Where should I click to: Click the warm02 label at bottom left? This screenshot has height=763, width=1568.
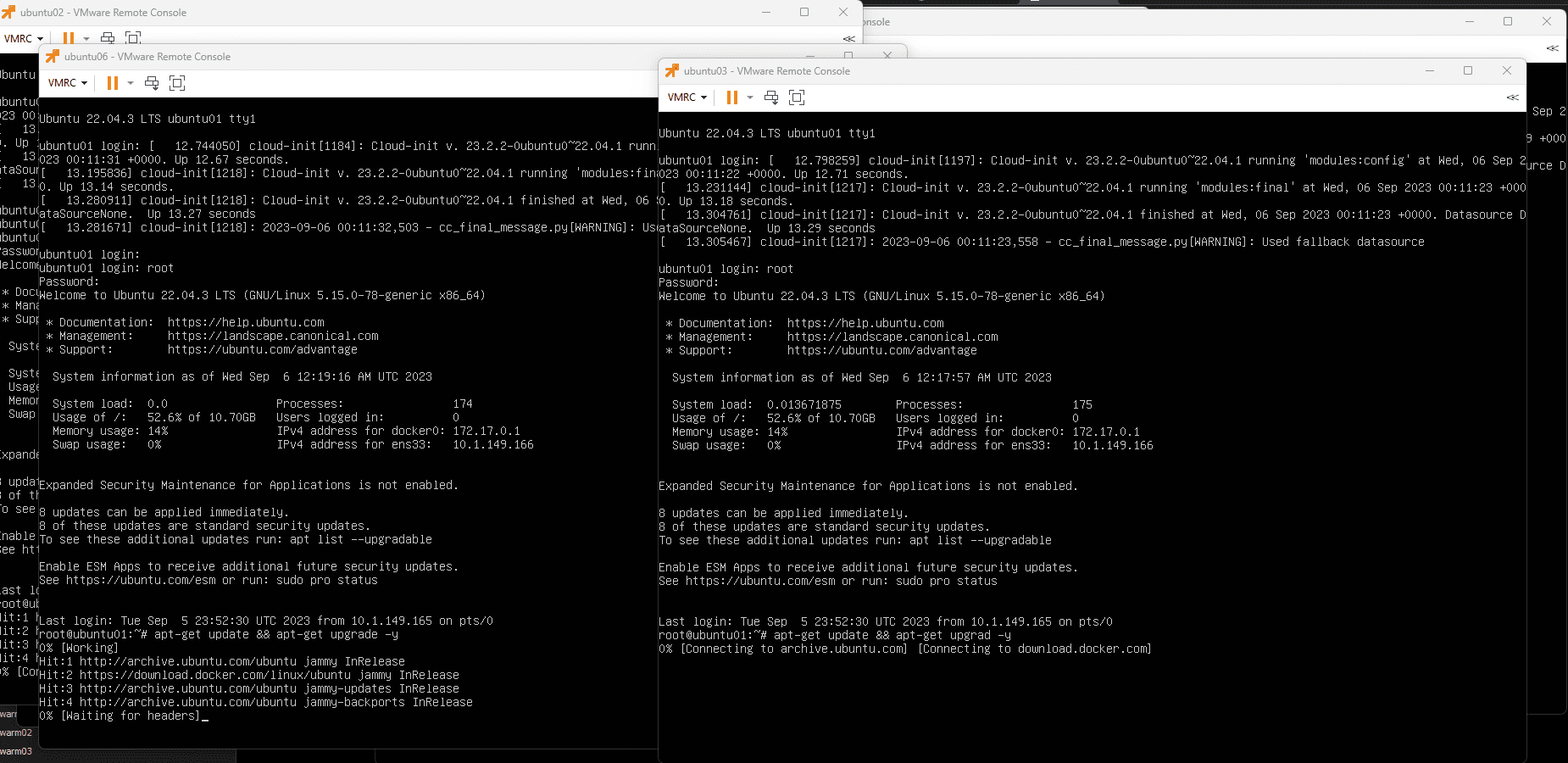click(x=16, y=732)
